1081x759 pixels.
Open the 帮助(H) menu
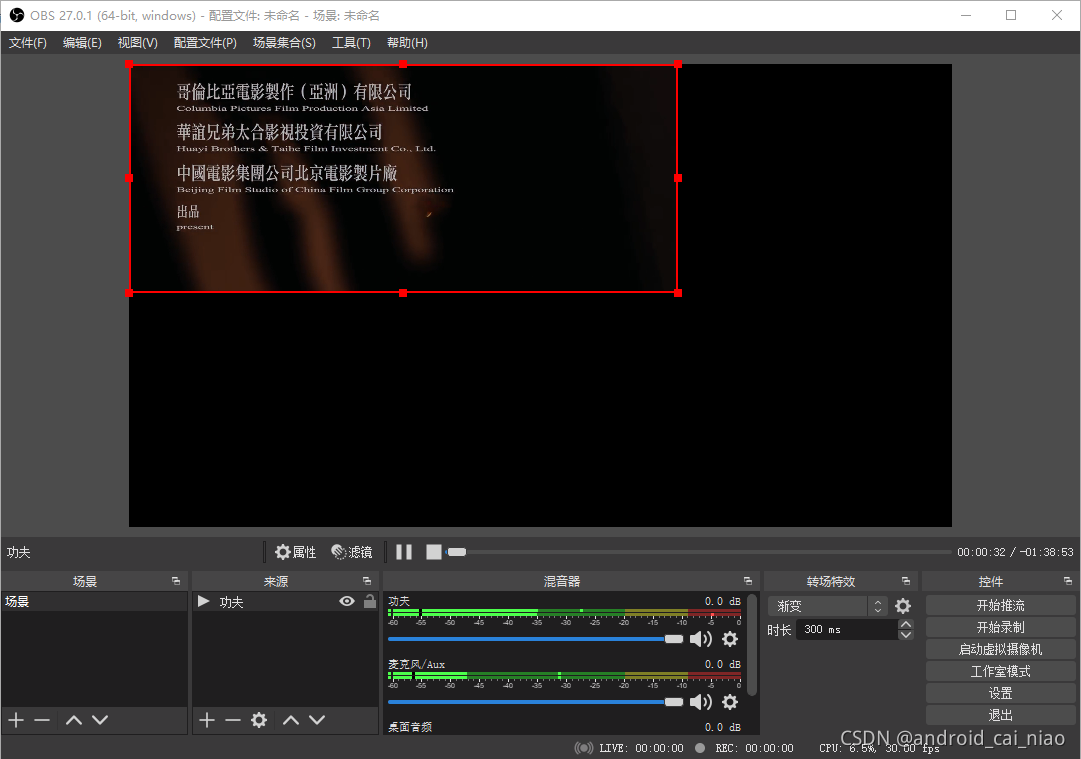[407, 43]
